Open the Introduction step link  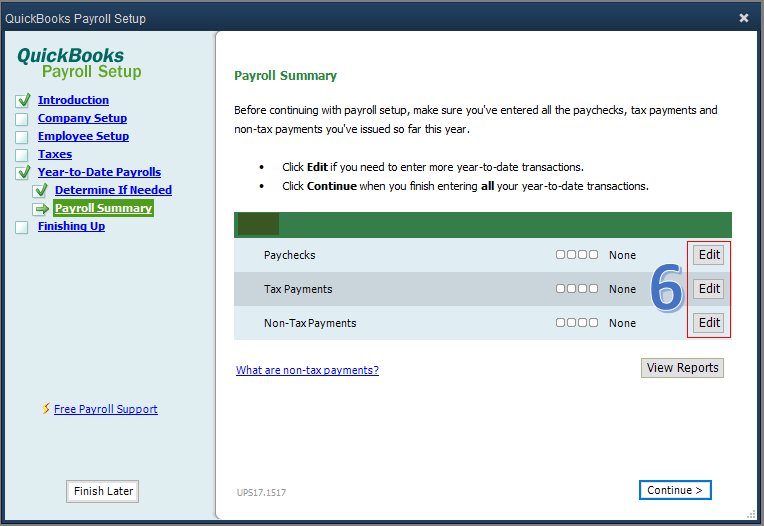click(73, 100)
